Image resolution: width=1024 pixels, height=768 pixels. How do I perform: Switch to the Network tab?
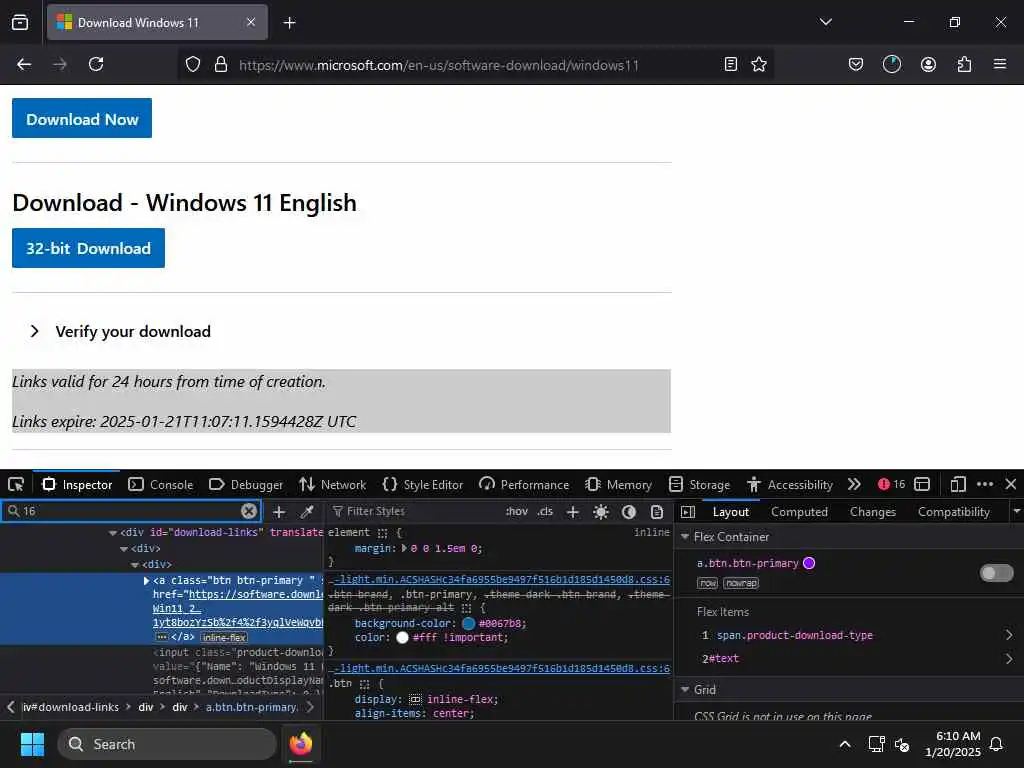pyautogui.click(x=332, y=485)
